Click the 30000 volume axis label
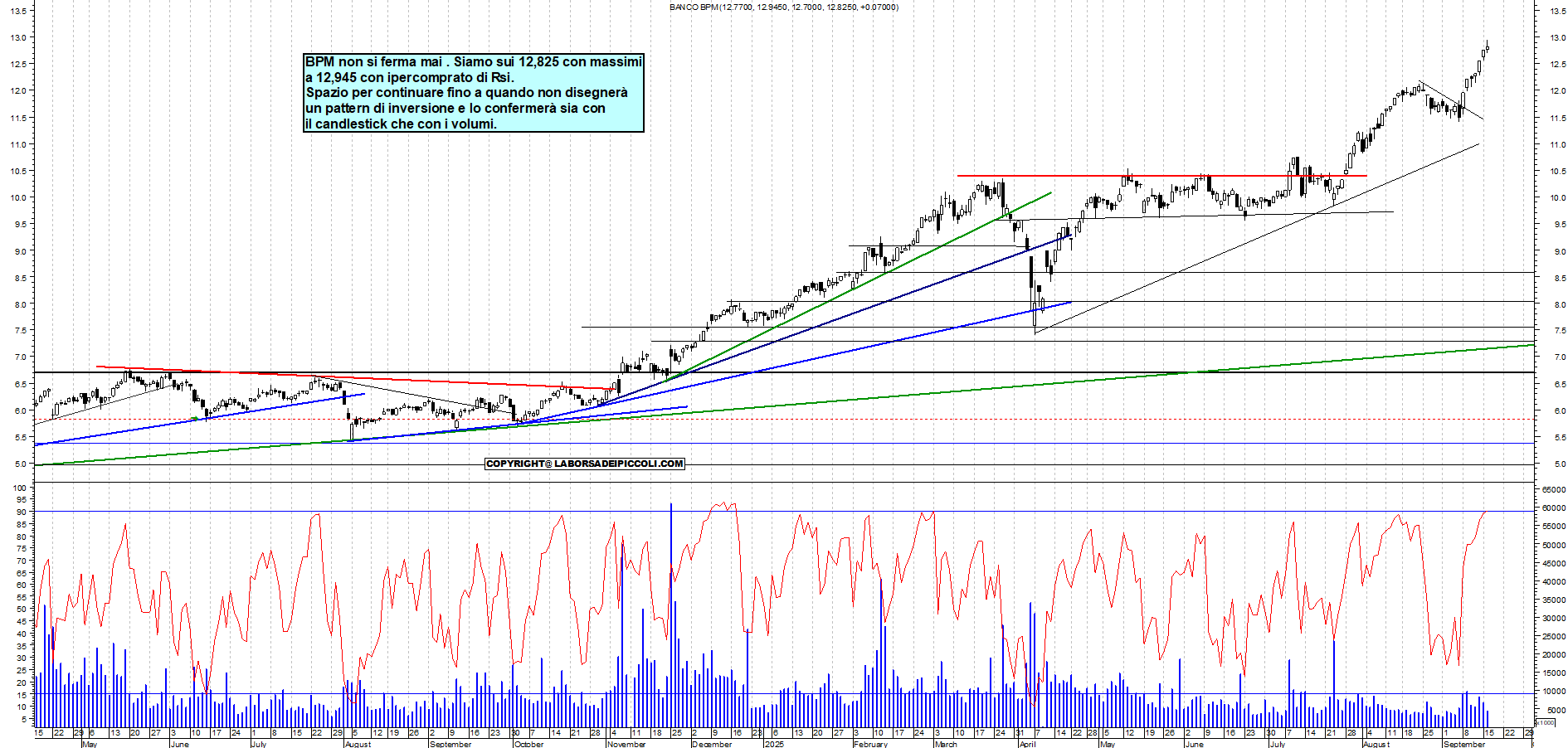This screenshot has height=748, width=1568. (1554, 619)
